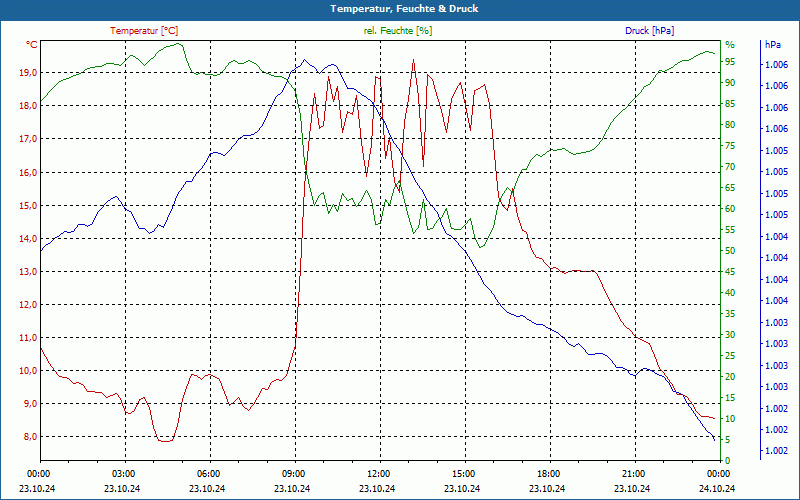Viewport: 800px width, 500px height.
Task: Click the 18:00 time axis label
Action: (x=548, y=474)
